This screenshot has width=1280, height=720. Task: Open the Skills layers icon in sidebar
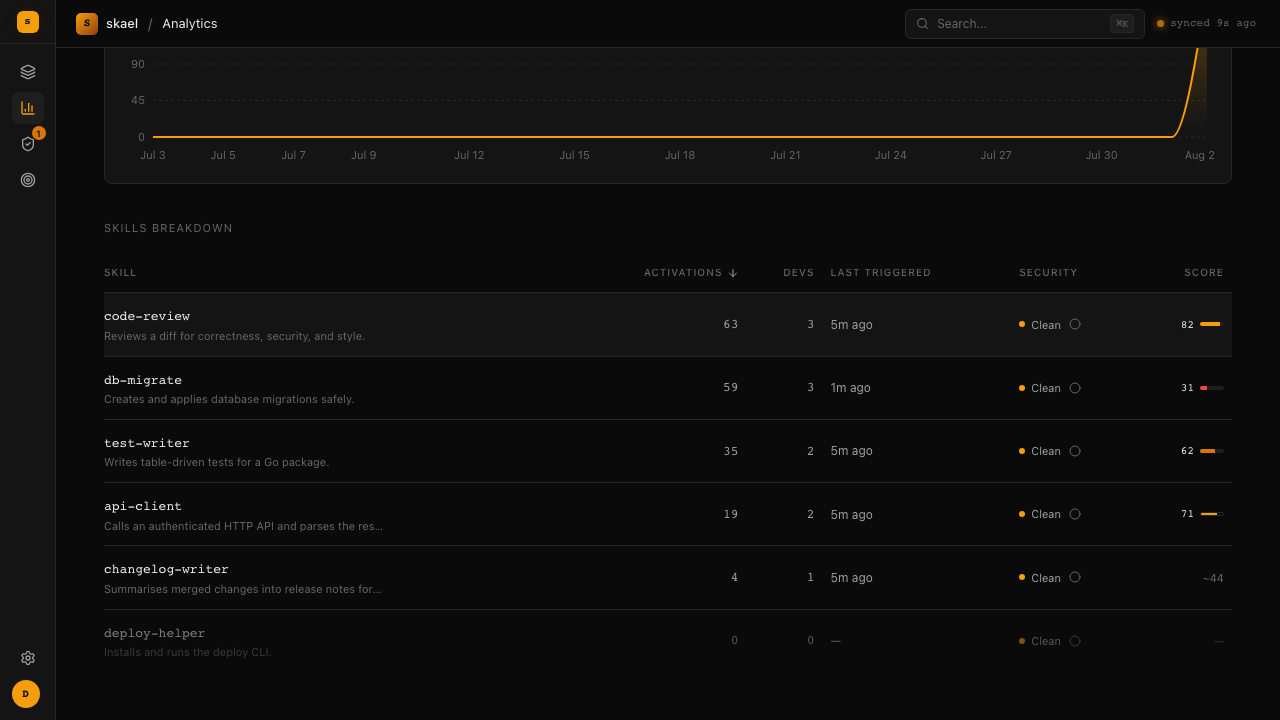[28, 72]
